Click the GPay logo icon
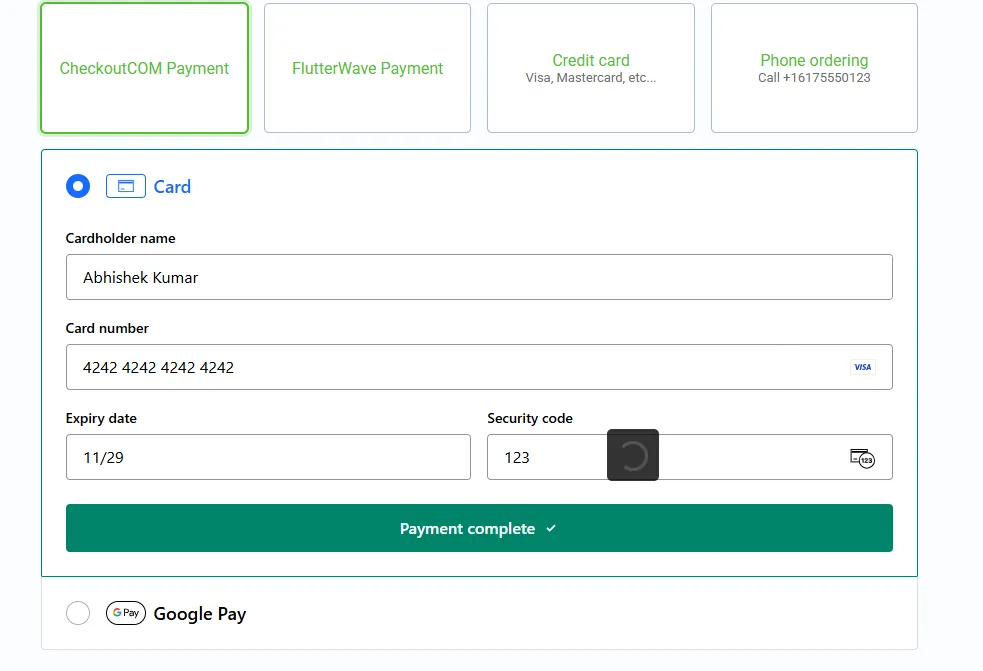Screen dimensions: 983x671 pos(126,613)
